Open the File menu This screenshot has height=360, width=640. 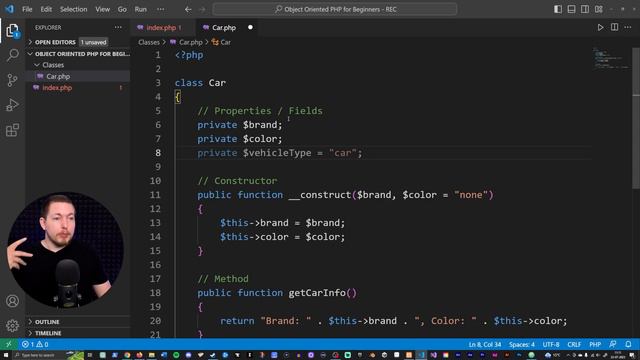[27, 9]
